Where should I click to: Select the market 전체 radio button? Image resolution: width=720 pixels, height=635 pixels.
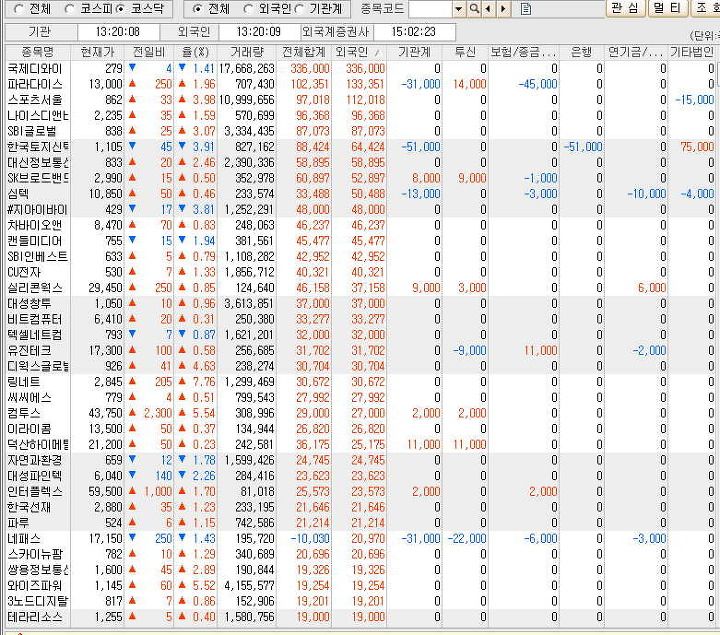[x=18, y=9]
